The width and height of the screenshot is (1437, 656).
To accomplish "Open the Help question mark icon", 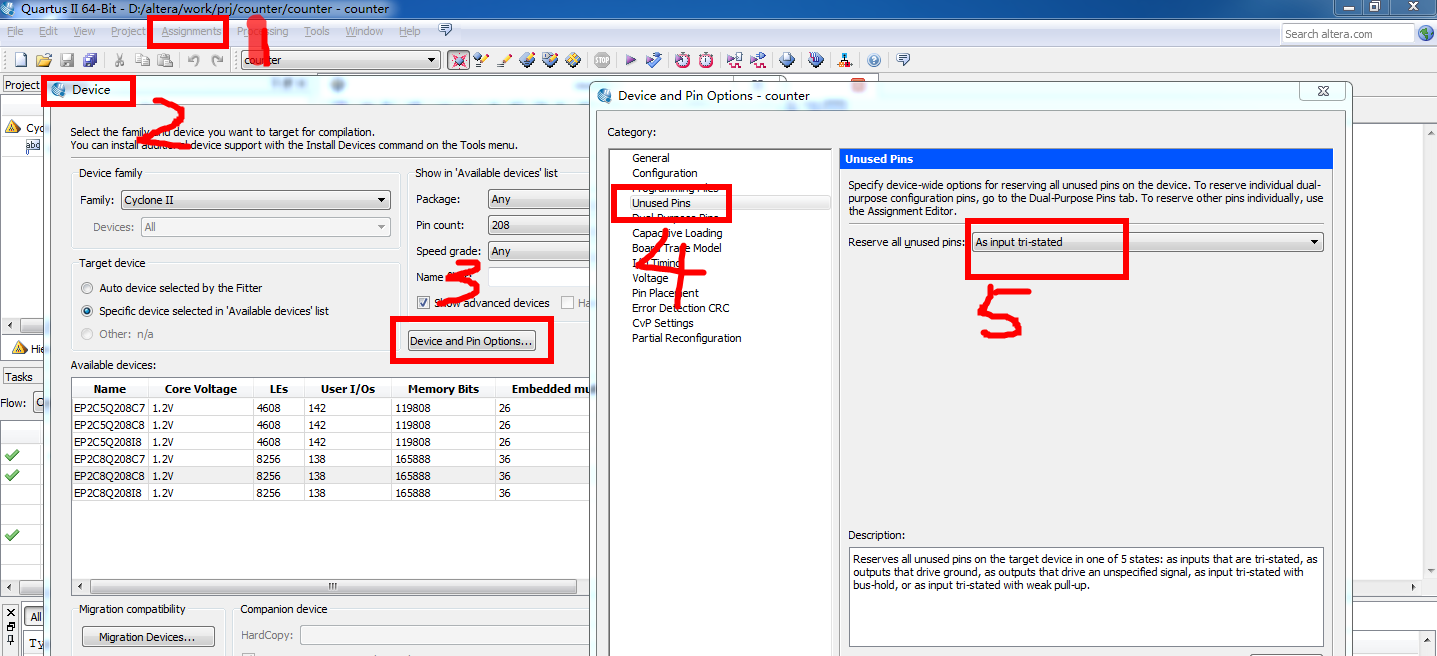I will click(874, 60).
